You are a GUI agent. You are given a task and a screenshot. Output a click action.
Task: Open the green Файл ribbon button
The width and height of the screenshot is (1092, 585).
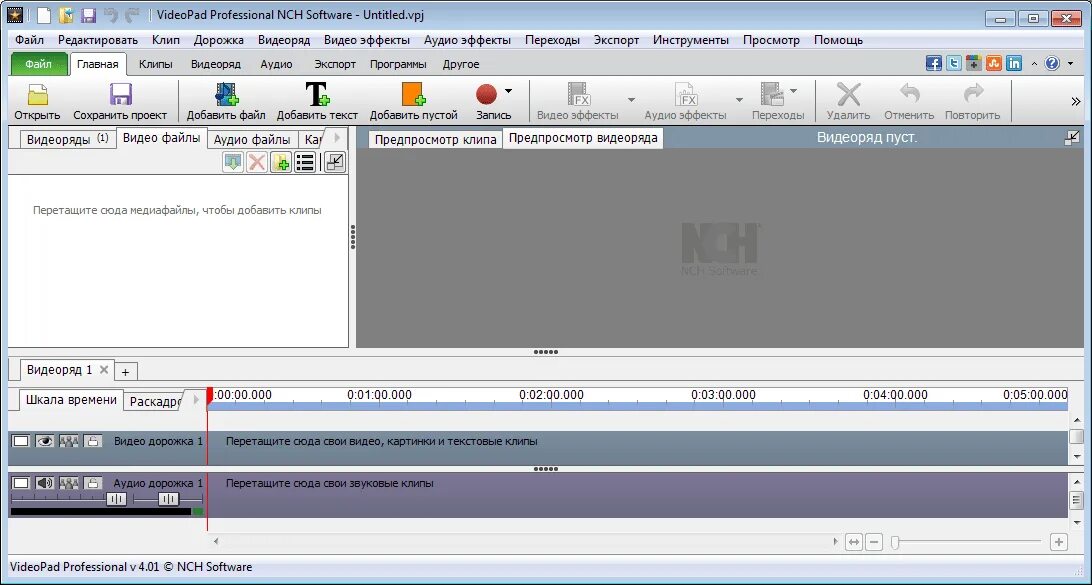(x=39, y=64)
